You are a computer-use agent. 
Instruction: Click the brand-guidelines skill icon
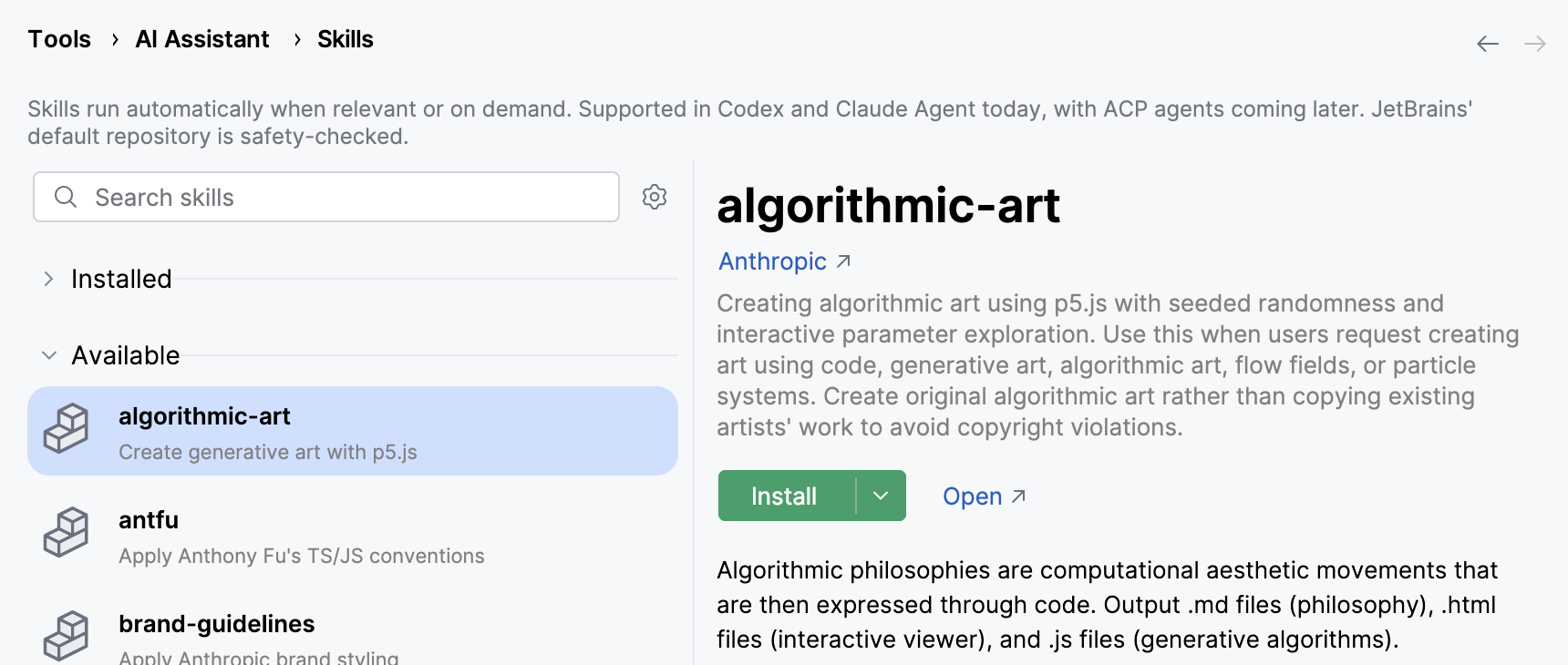point(67,636)
